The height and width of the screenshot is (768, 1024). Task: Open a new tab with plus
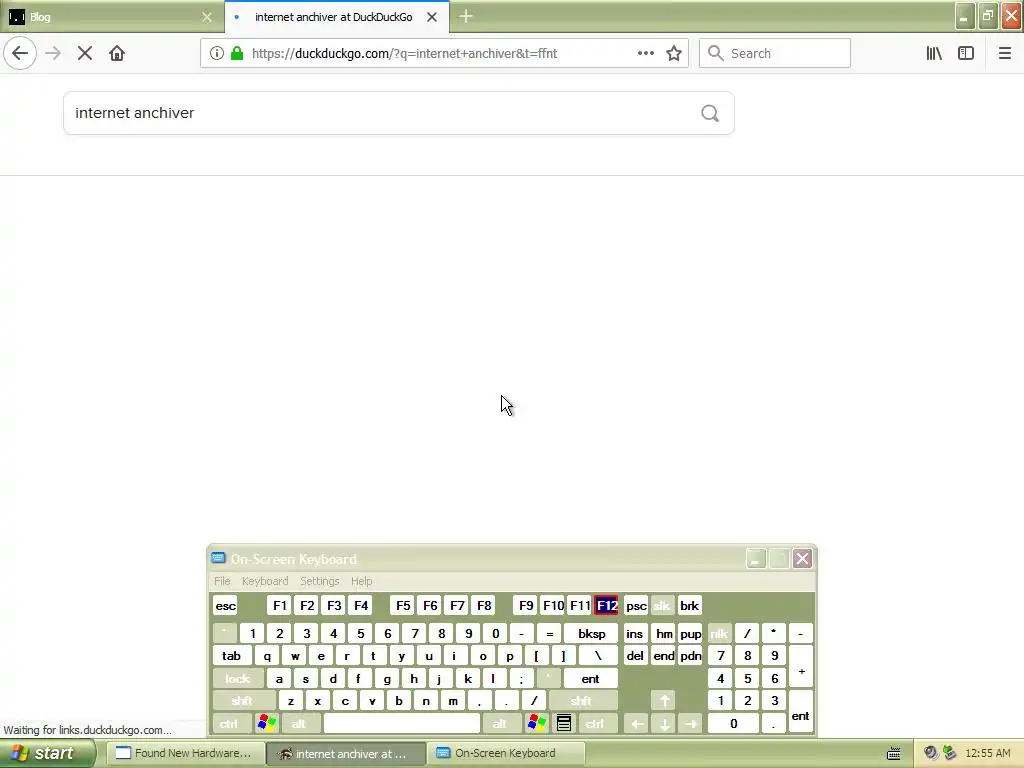pos(466,17)
